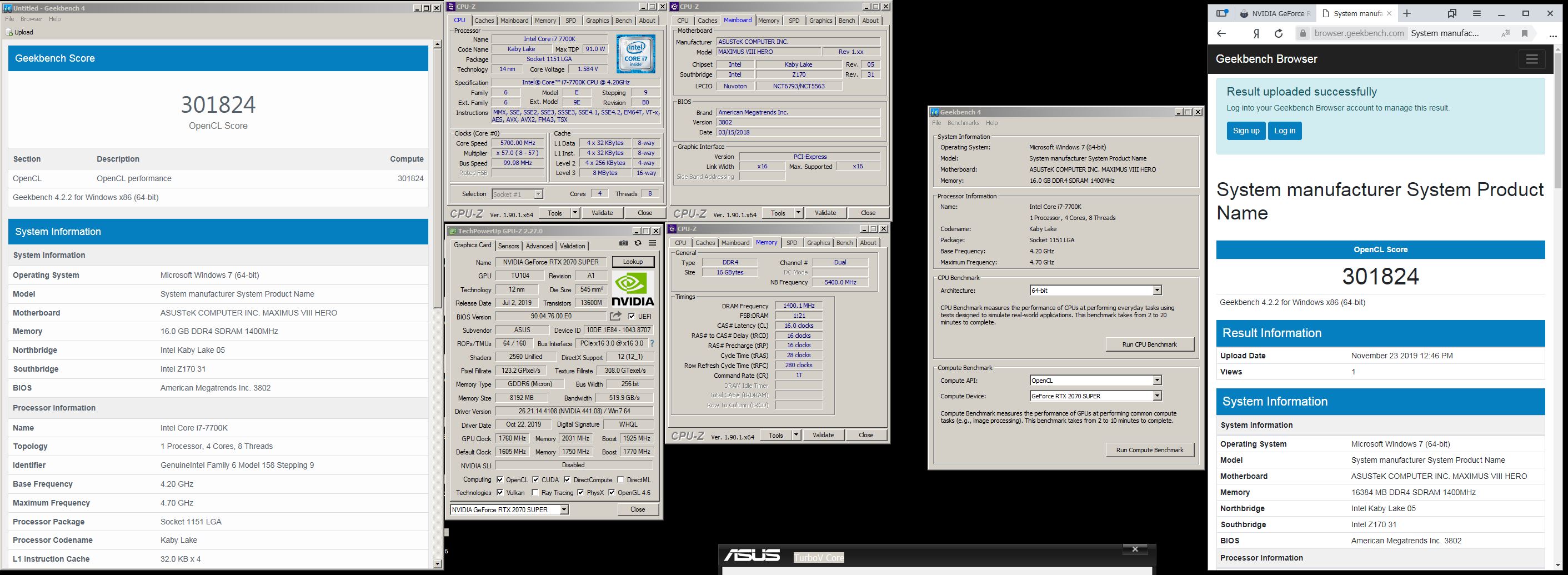1568x575 pixels.
Task: Click Run Compute Benchmark
Action: point(1149,450)
